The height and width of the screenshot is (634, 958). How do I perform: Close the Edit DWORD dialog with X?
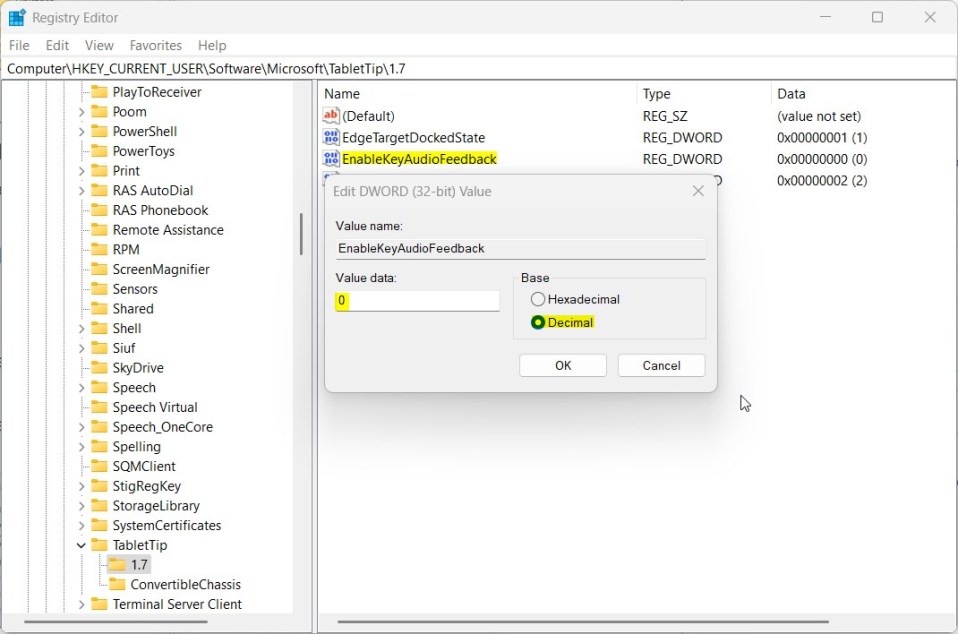click(x=698, y=191)
